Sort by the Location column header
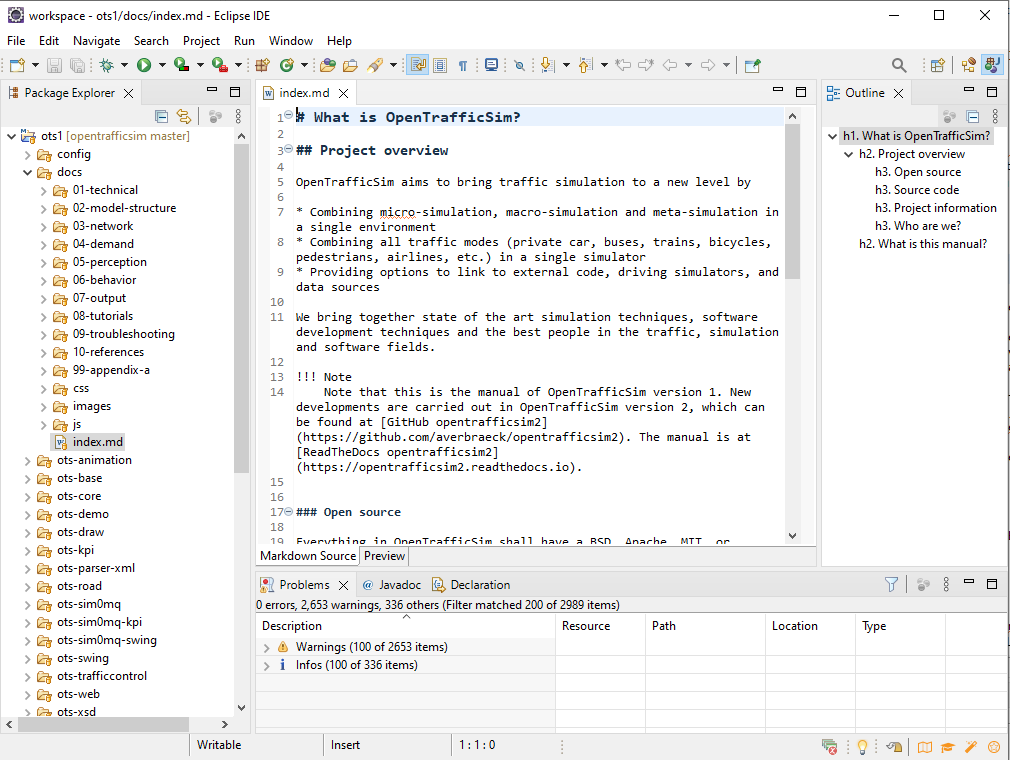Image resolution: width=1010 pixels, height=760 pixels. [811, 626]
